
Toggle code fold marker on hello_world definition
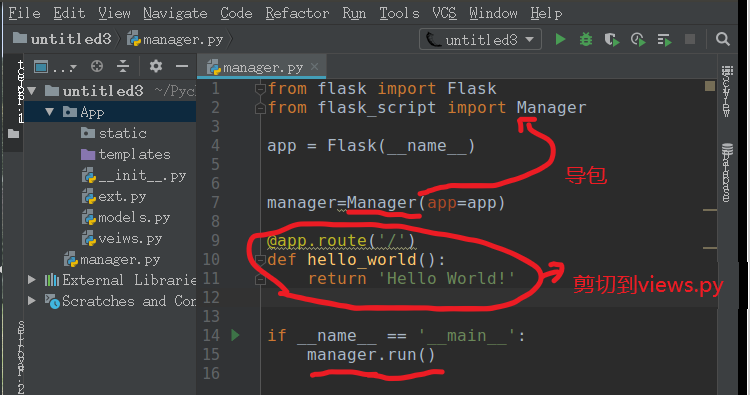coord(260,260)
